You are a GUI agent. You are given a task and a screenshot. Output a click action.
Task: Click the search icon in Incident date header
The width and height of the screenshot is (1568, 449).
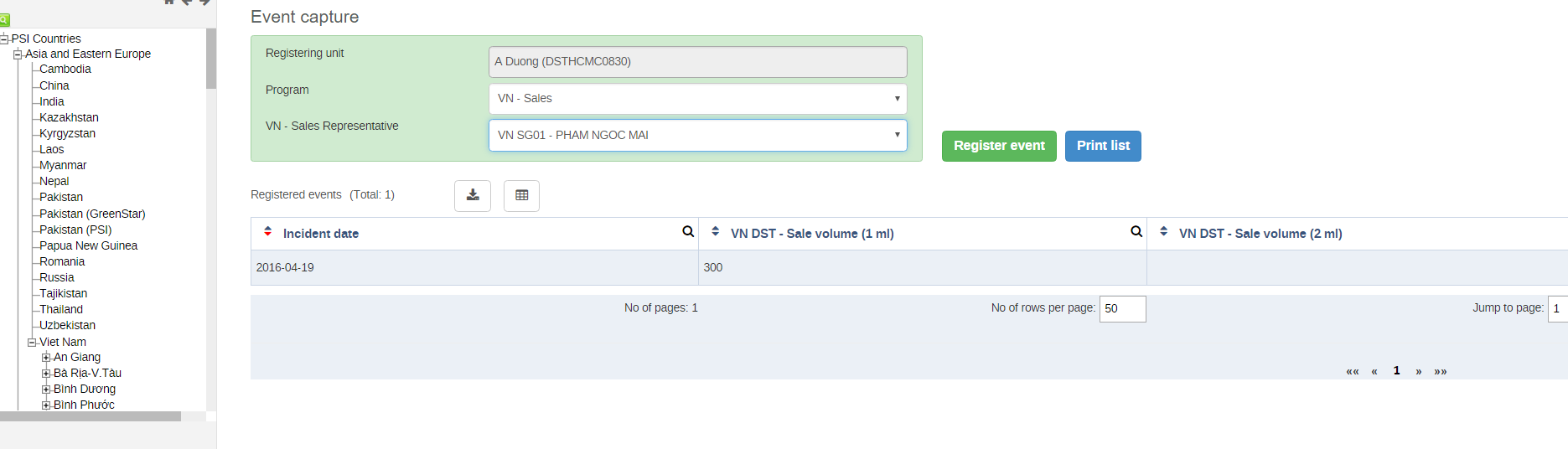tap(688, 232)
